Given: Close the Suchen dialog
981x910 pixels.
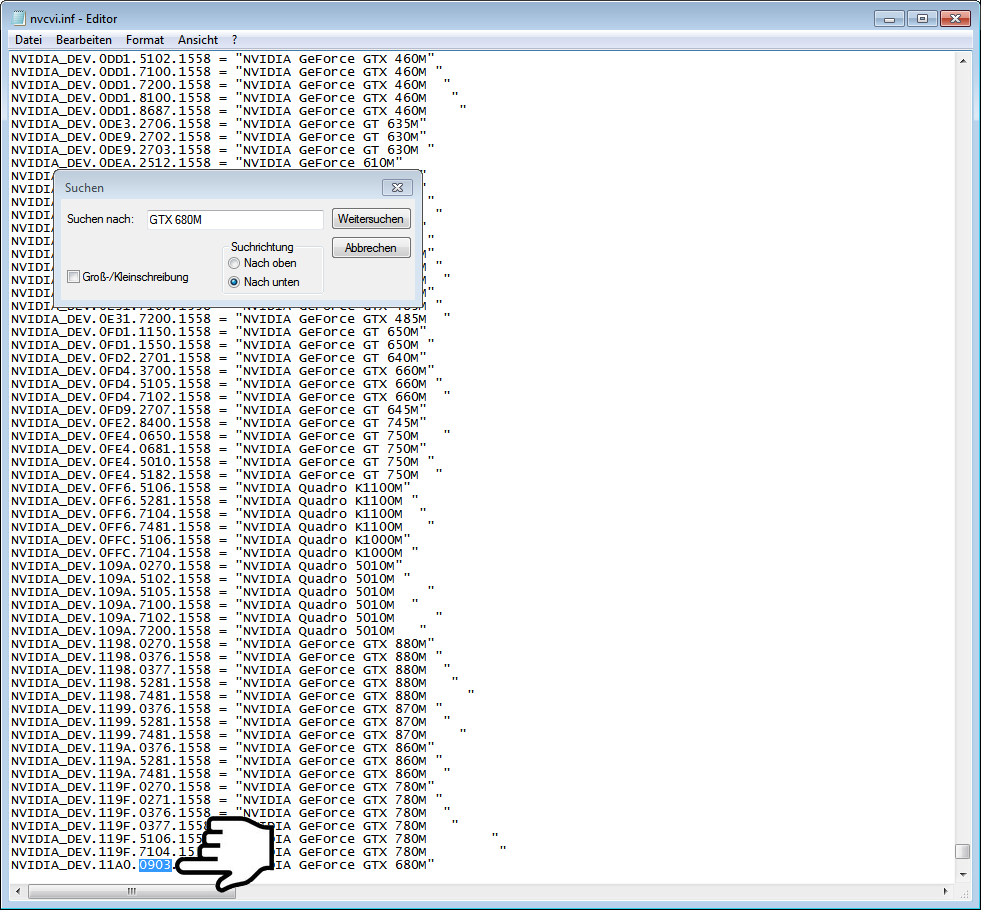Looking at the screenshot, I should (x=397, y=188).
